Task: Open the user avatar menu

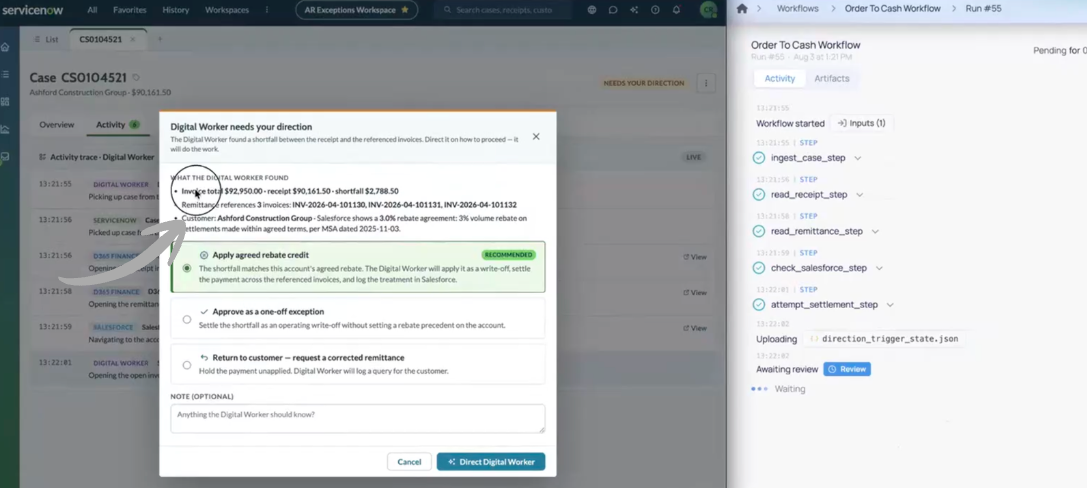Action: [x=707, y=10]
